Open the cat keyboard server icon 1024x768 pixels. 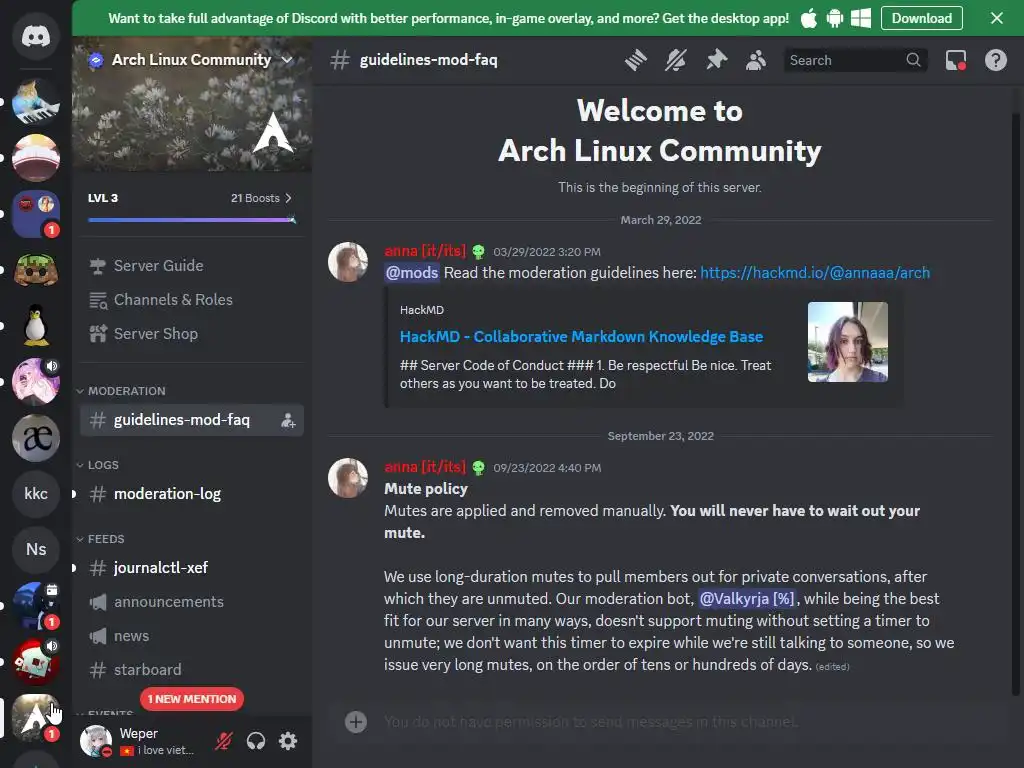point(36,102)
